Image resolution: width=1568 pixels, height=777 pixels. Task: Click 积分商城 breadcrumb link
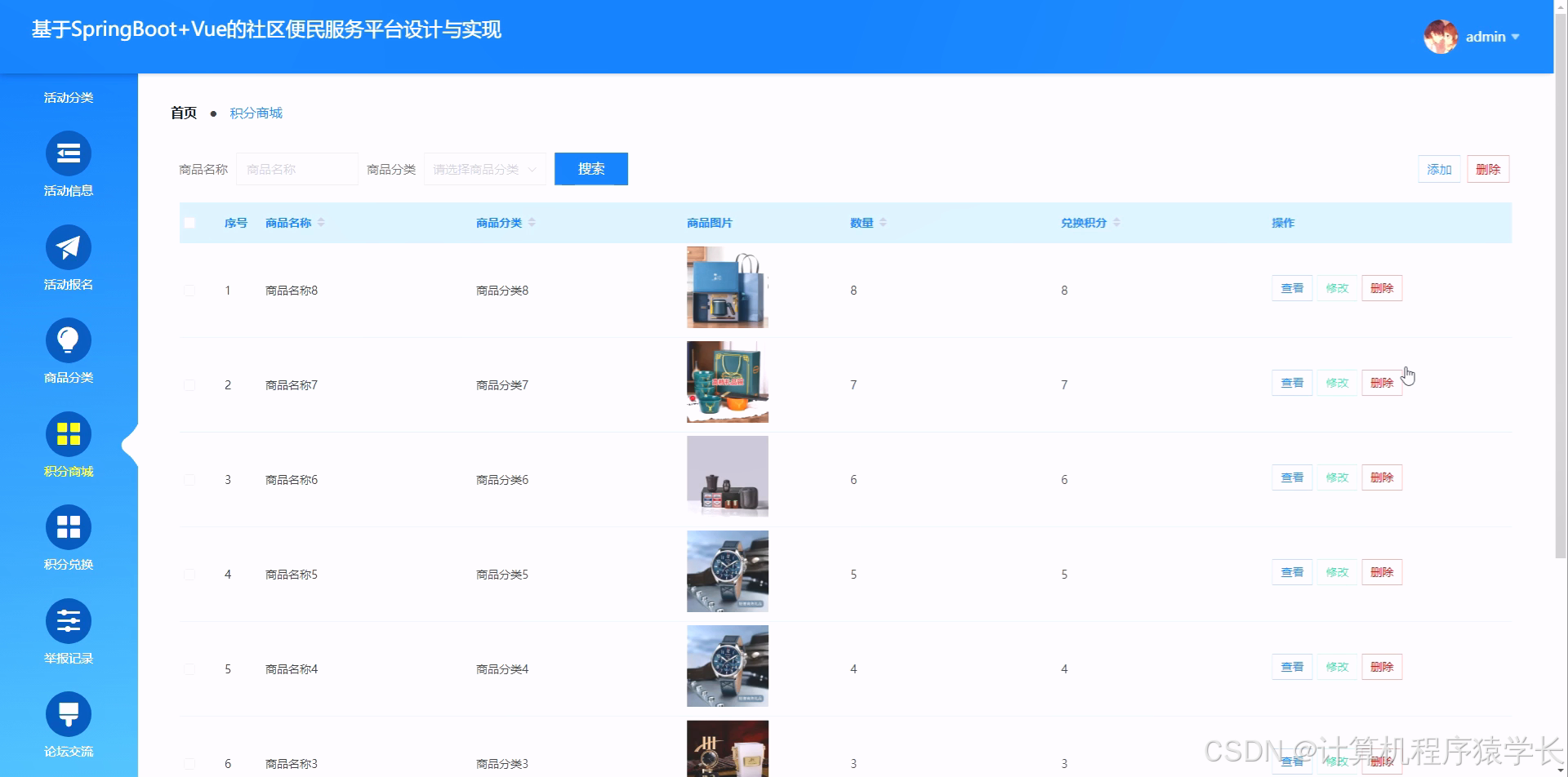(x=256, y=113)
